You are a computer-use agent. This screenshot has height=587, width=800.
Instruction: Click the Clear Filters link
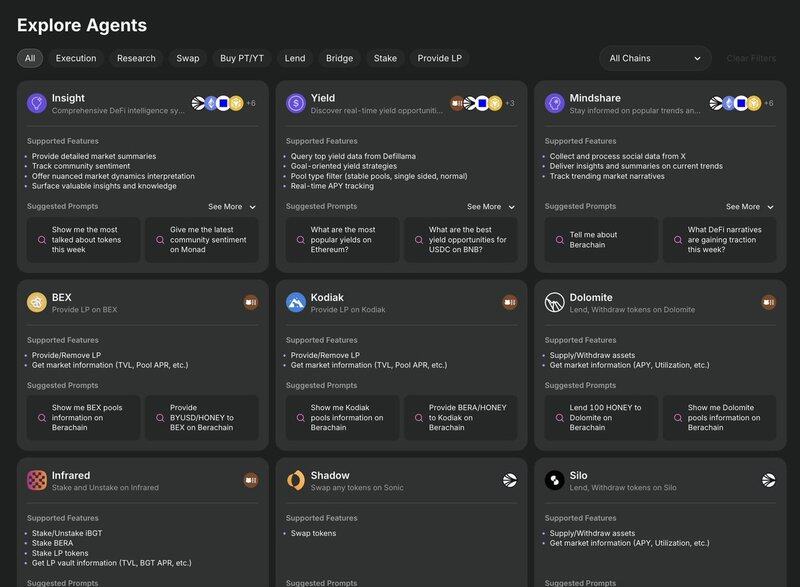(x=751, y=59)
